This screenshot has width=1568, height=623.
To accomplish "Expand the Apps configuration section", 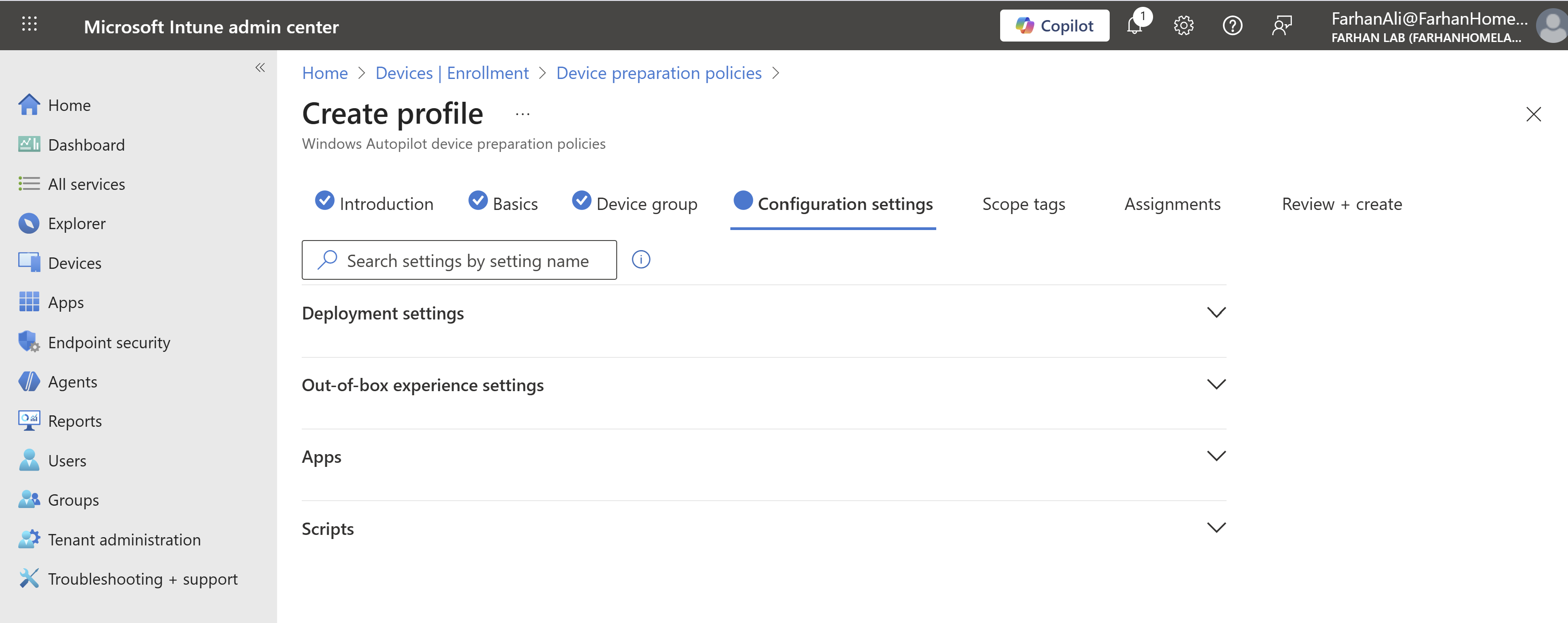I will point(1216,456).
